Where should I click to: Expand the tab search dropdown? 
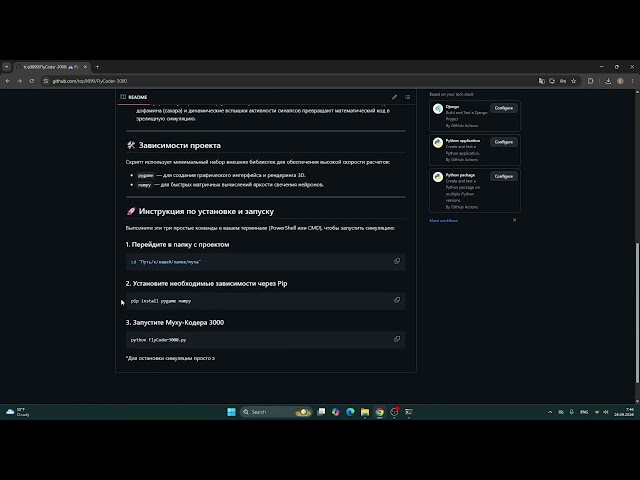7,67
